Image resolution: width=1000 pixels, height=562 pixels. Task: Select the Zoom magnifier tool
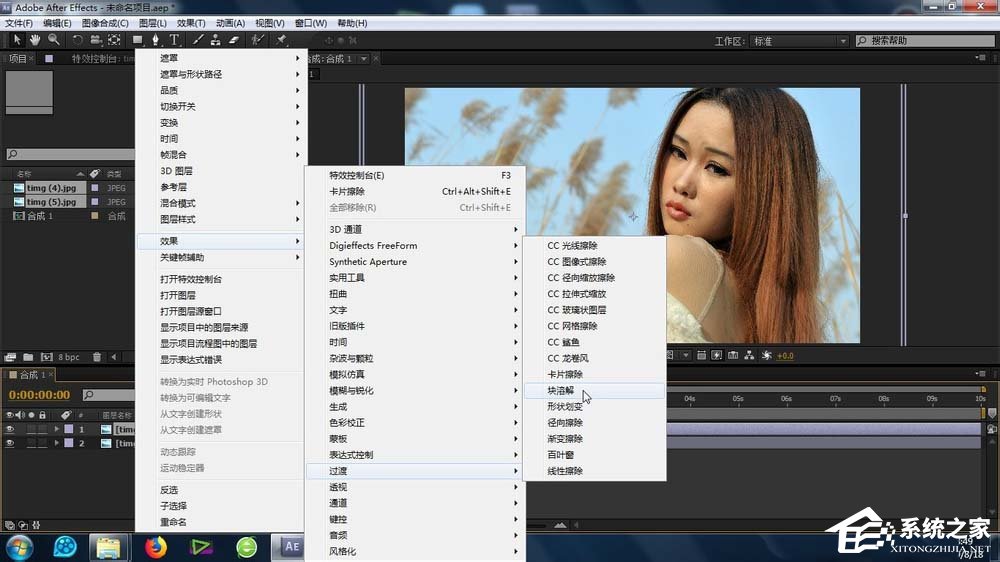pos(53,40)
